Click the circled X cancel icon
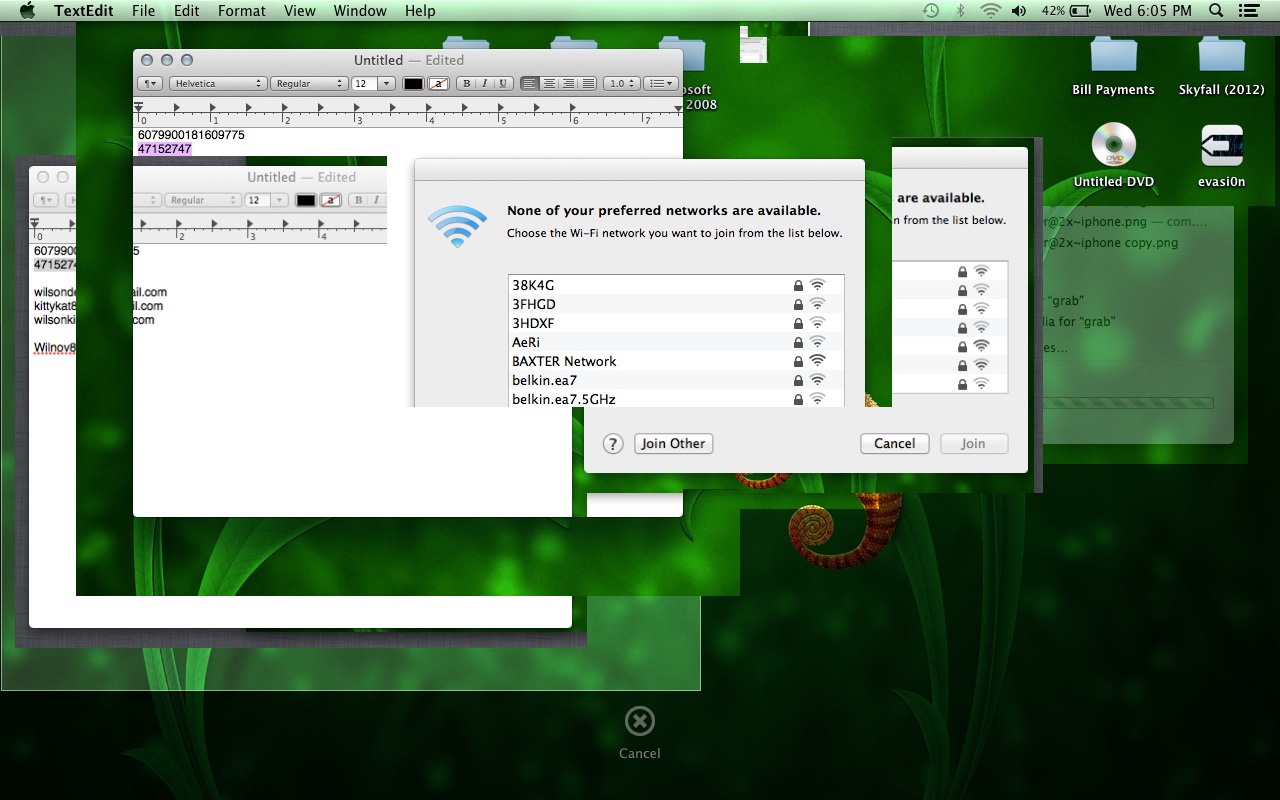The height and width of the screenshot is (800, 1280). pos(639,721)
